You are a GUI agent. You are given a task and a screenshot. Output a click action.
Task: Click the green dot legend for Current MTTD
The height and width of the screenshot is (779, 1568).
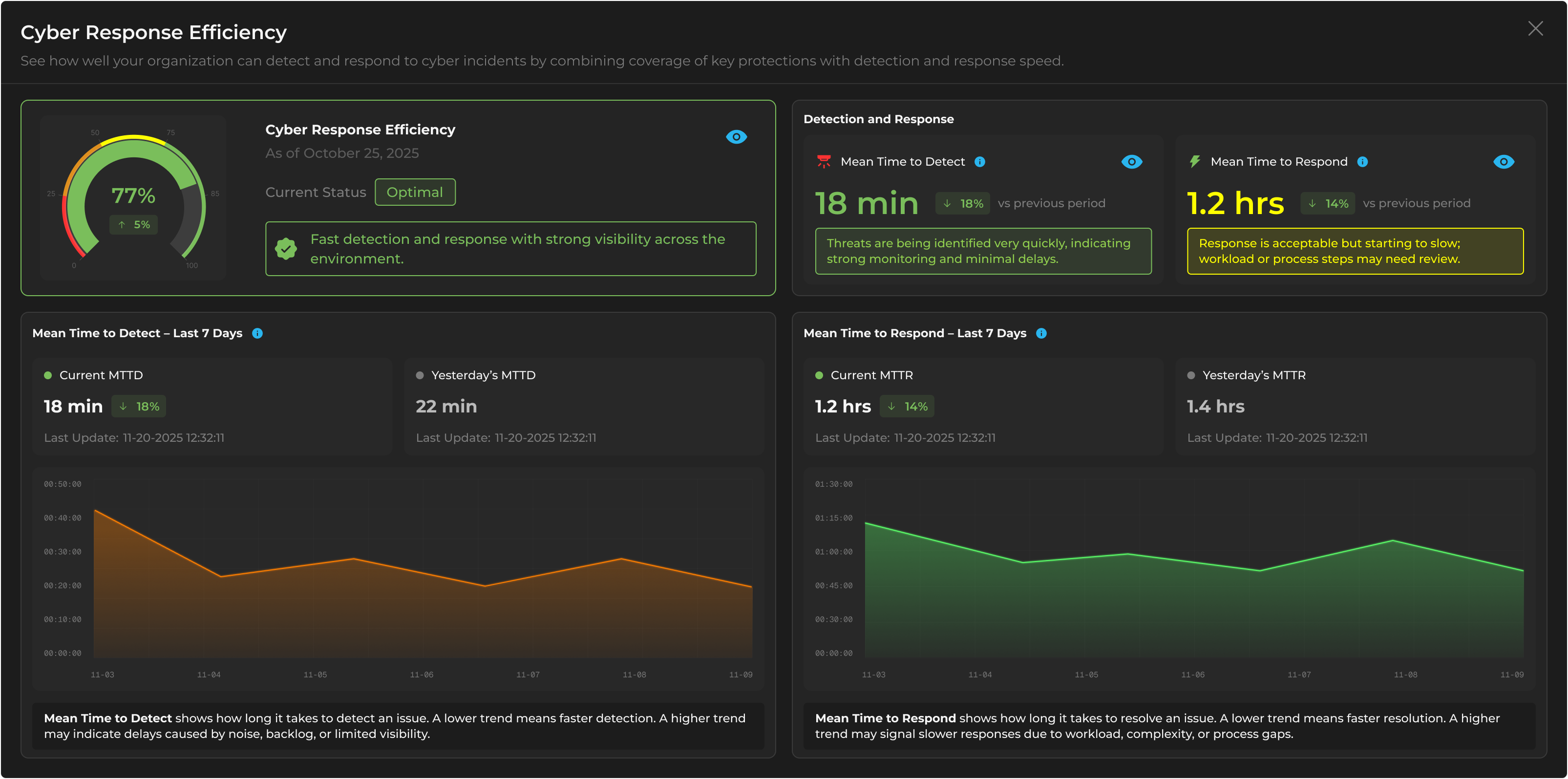48,375
